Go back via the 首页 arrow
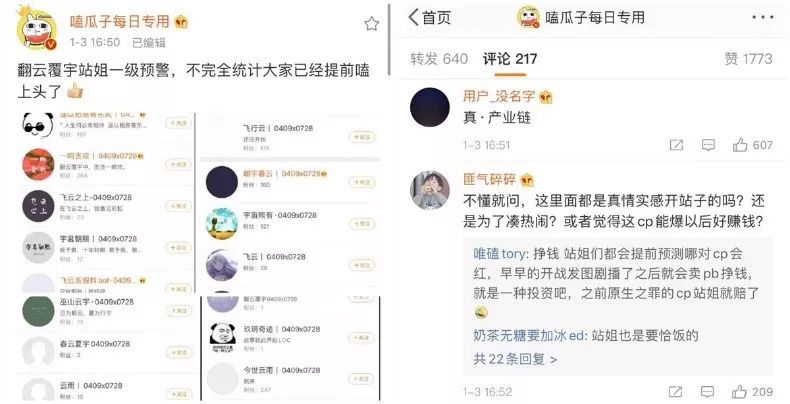 430,18
